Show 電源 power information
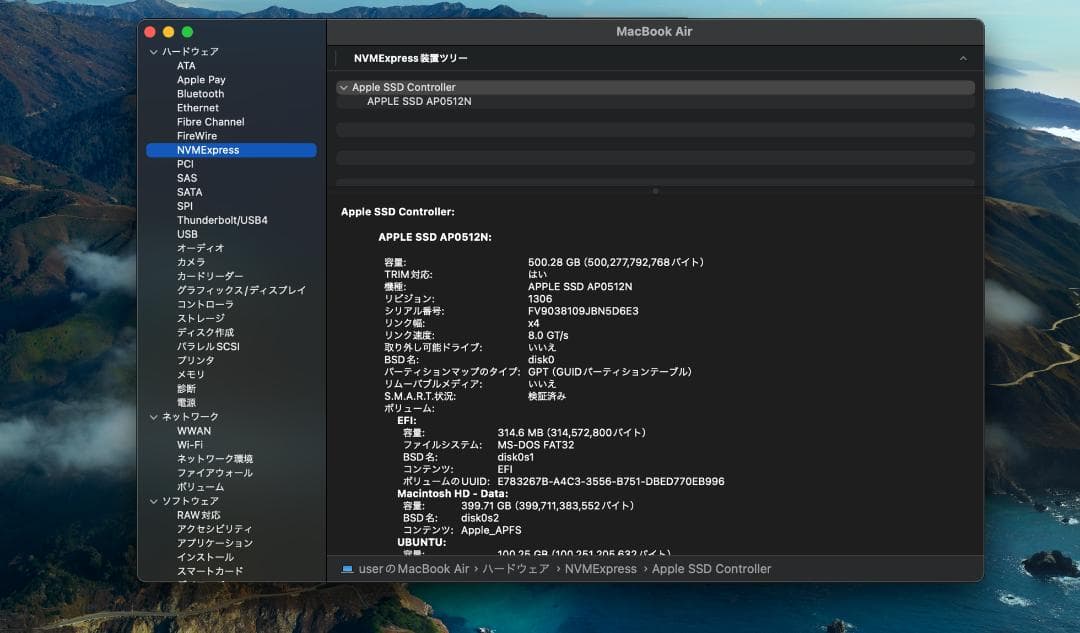The image size is (1080, 633). click(188, 401)
